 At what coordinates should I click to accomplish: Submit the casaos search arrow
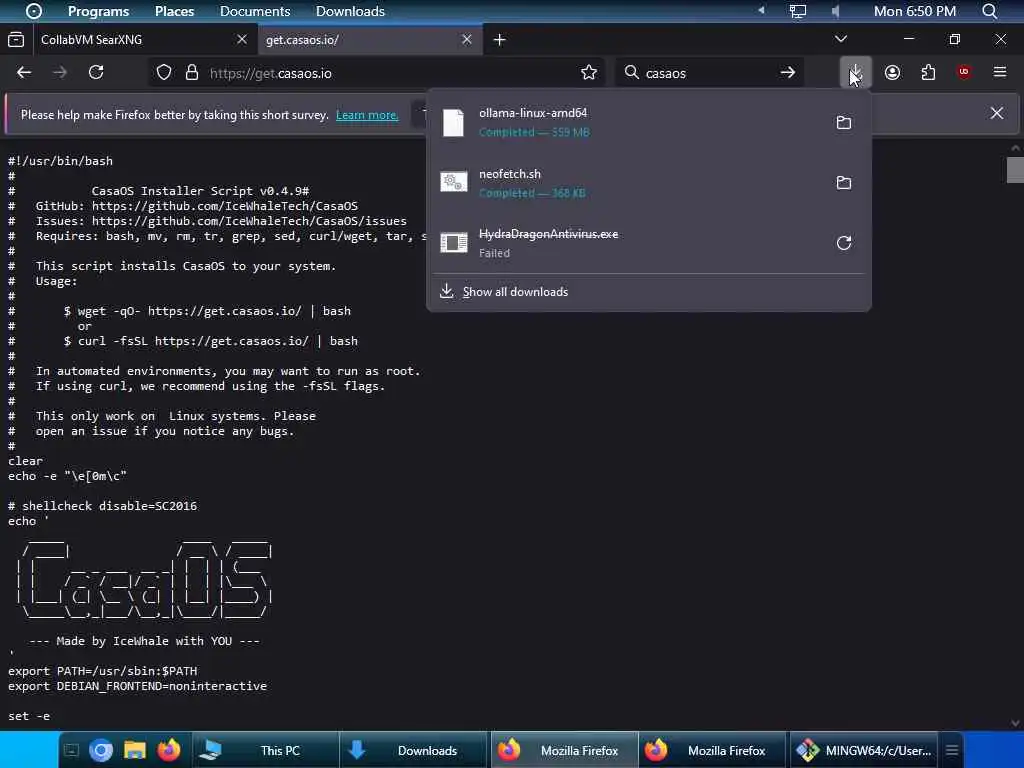(x=788, y=72)
